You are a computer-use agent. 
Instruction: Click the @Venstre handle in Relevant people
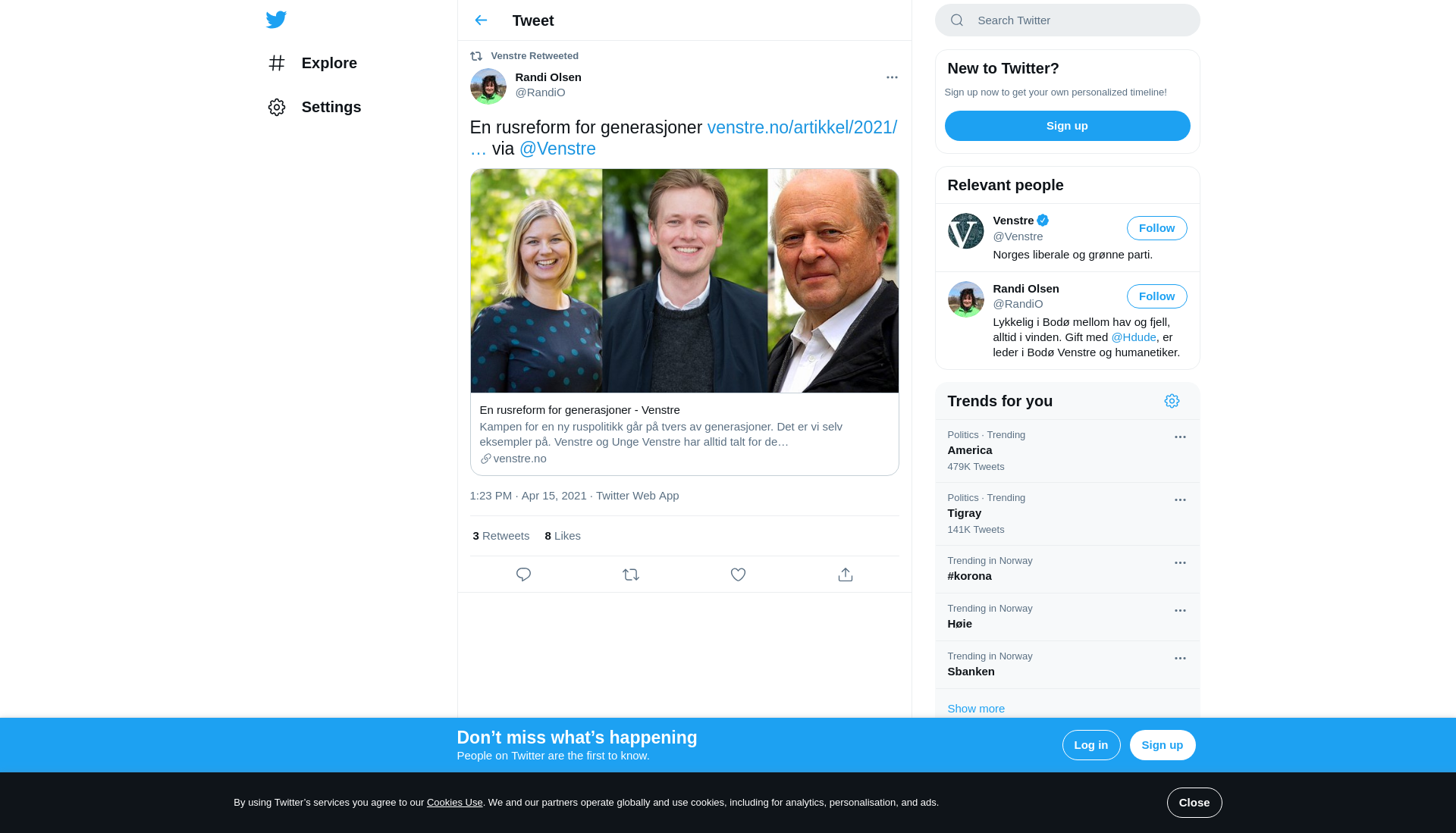[x=1018, y=236]
